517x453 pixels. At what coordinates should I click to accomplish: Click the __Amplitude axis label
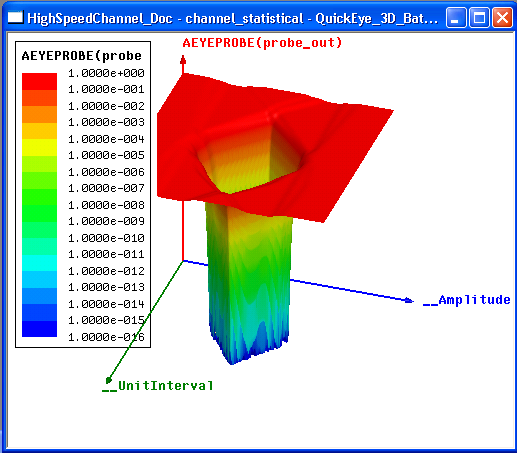(467, 300)
